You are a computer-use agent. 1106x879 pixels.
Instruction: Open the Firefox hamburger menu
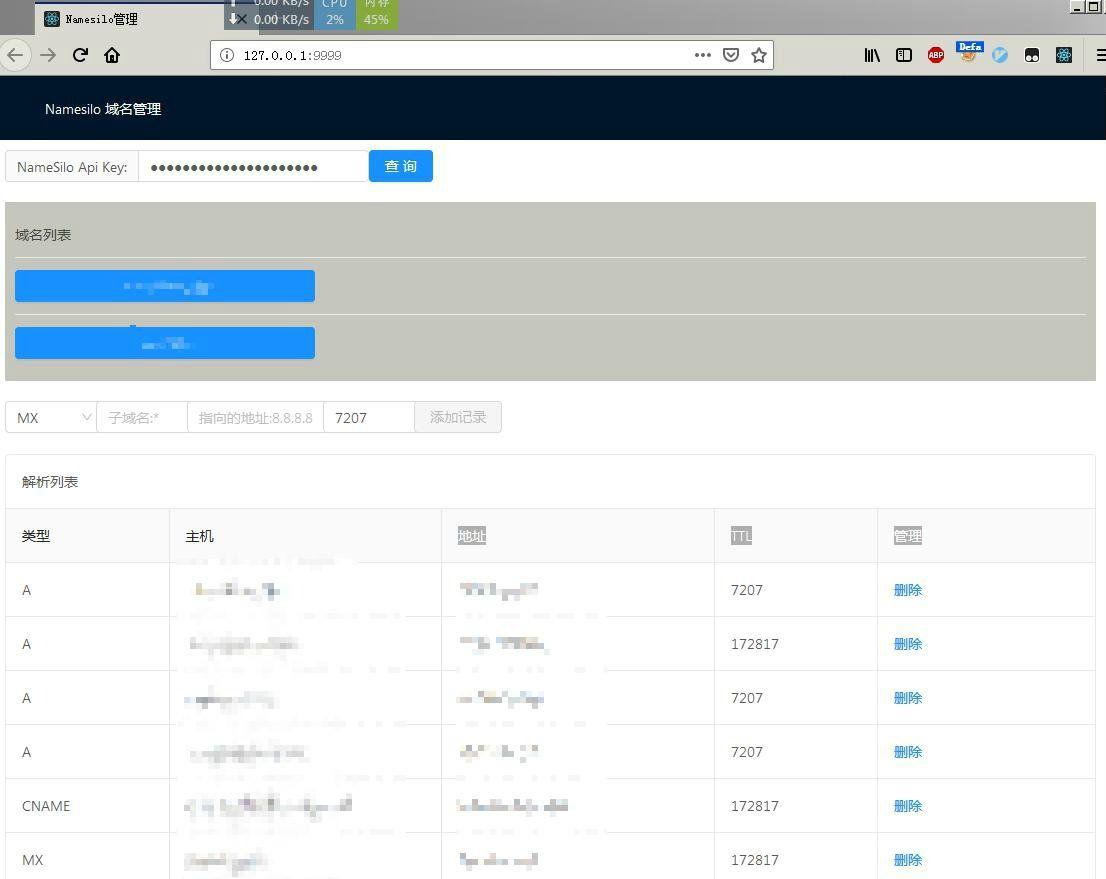click(x=1099, y=55)
